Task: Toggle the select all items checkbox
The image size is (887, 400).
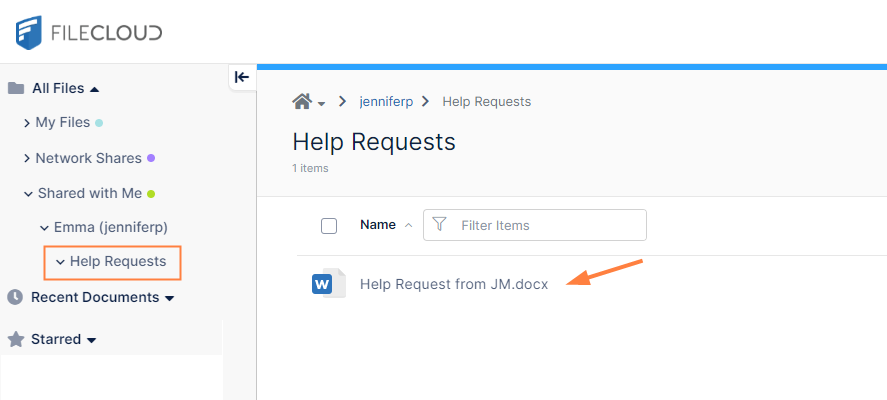Action: (329, 226)
